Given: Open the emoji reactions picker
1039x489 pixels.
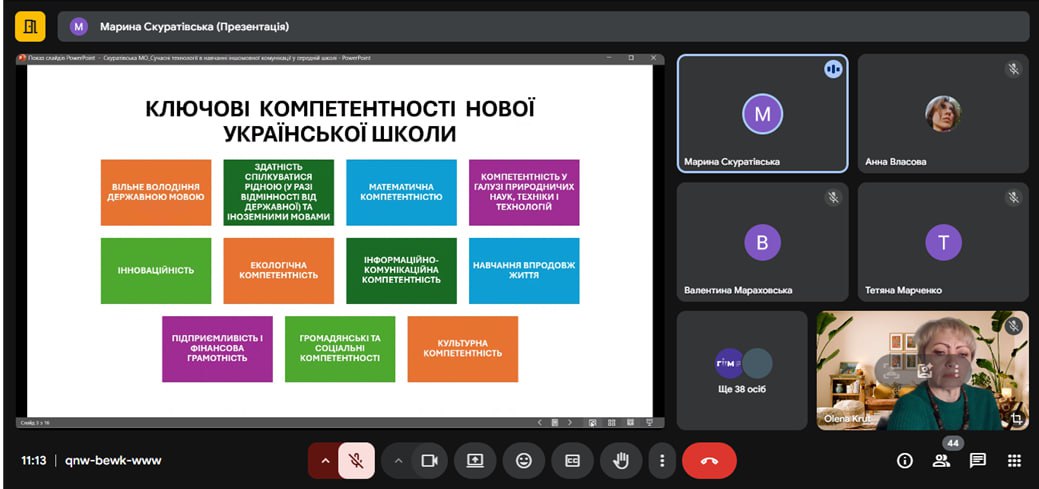Looking at the screenshot, I should tap(524, 461).
